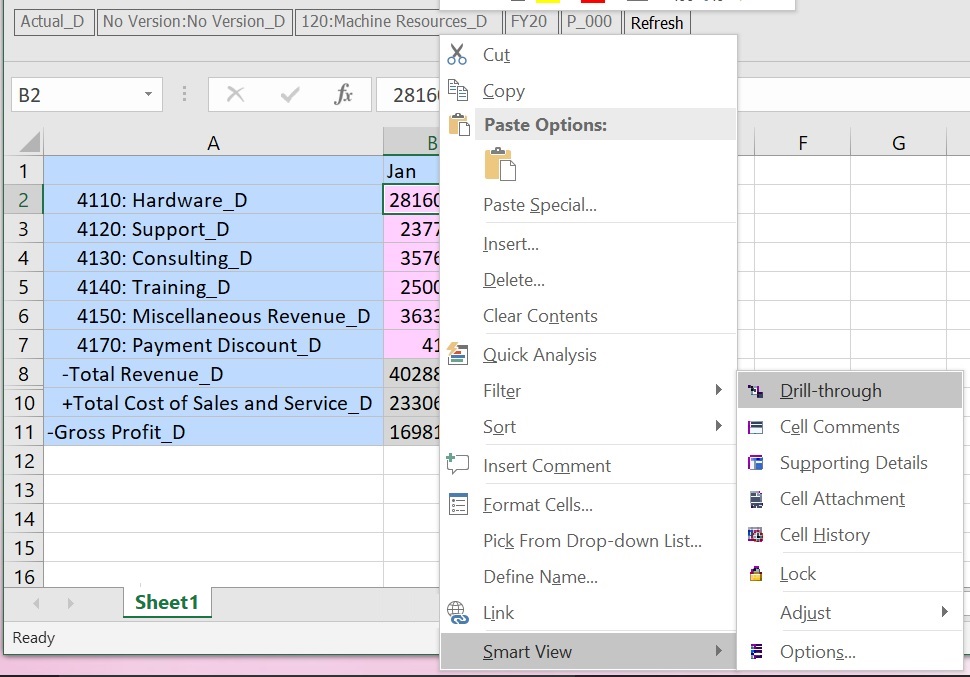Select the Drill-through icon
The image size is (970, 677).
click(x=757, y=390)
